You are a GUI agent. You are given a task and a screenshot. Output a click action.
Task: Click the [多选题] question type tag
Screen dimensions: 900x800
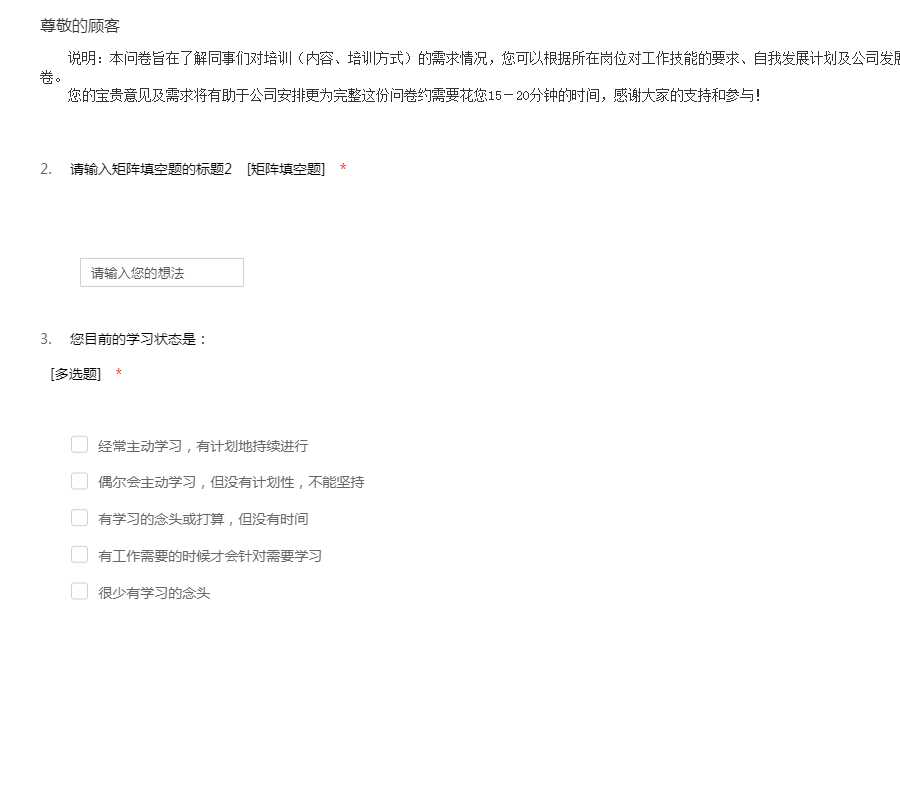pyautogui.click(x=76, y=374)
